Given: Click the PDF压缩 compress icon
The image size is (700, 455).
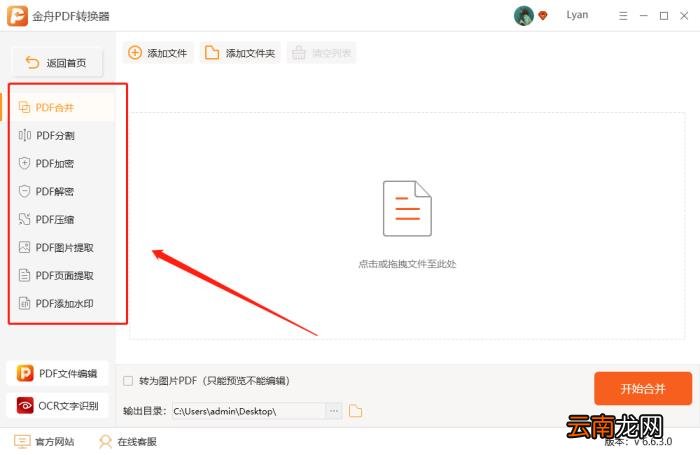Looking at the screenshot, I should [25, 219].
